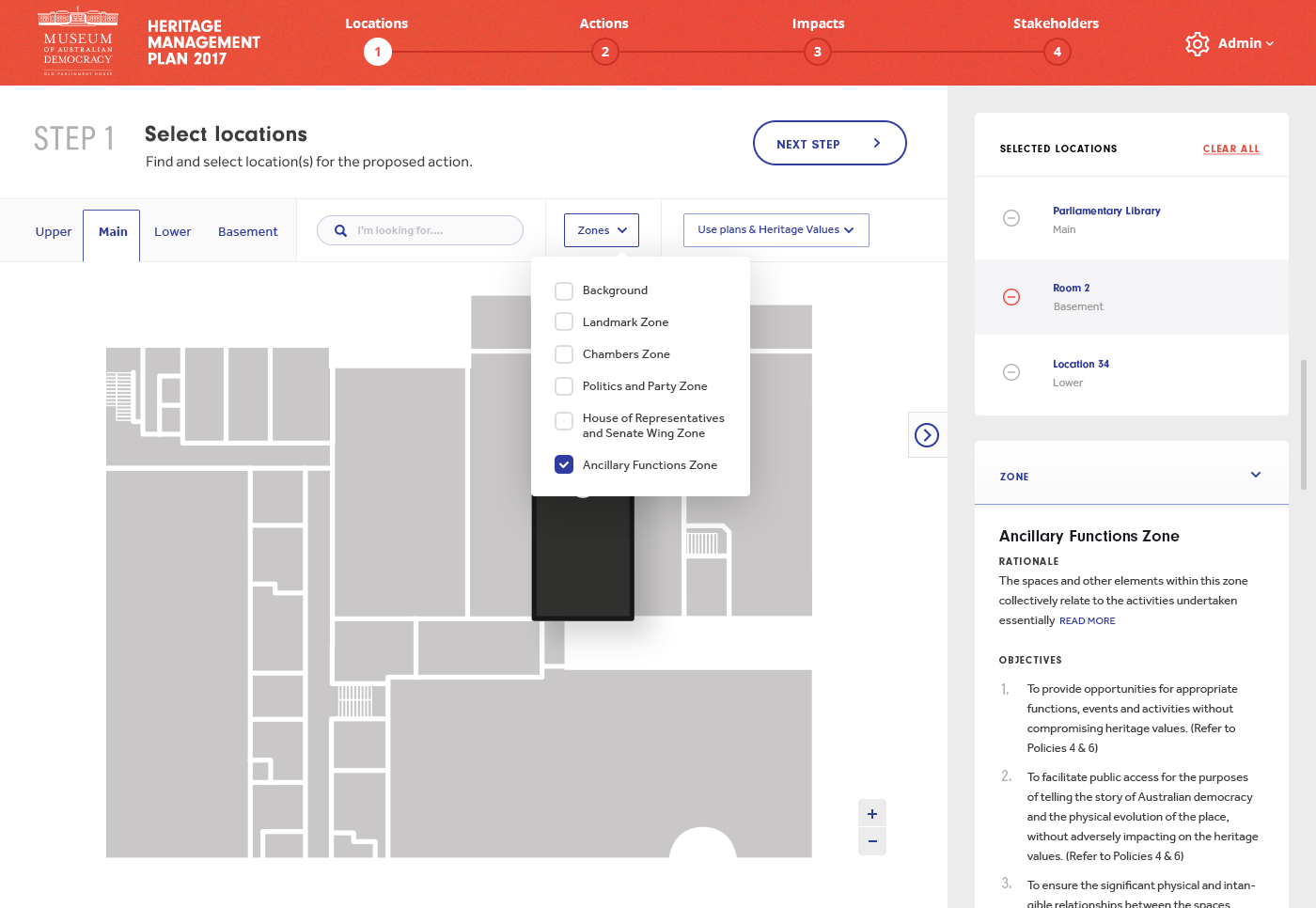Viewport: 1316px width, 908px height.
Task: Collapse the ZONE panel
Action: click(1256, 475)
